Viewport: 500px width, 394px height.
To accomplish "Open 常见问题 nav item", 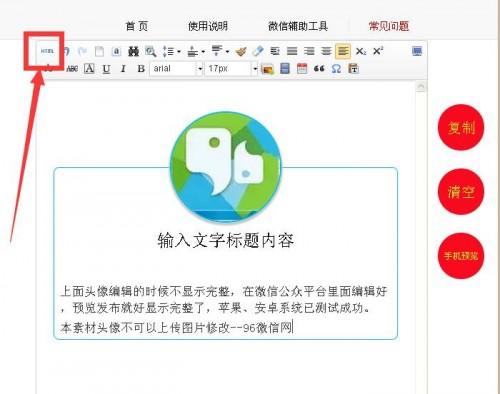I will [389, 26].
